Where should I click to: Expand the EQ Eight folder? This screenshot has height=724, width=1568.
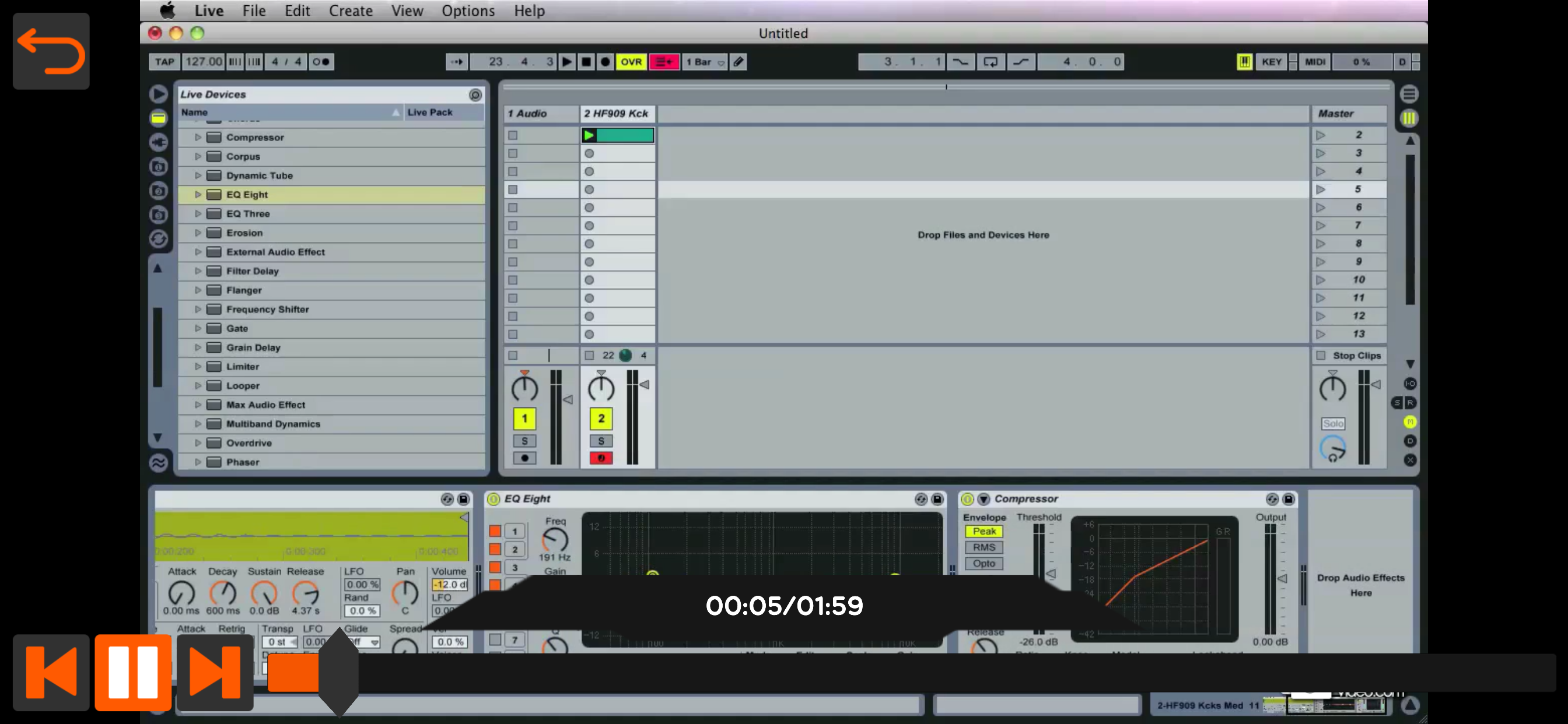(x=198, y=195)
